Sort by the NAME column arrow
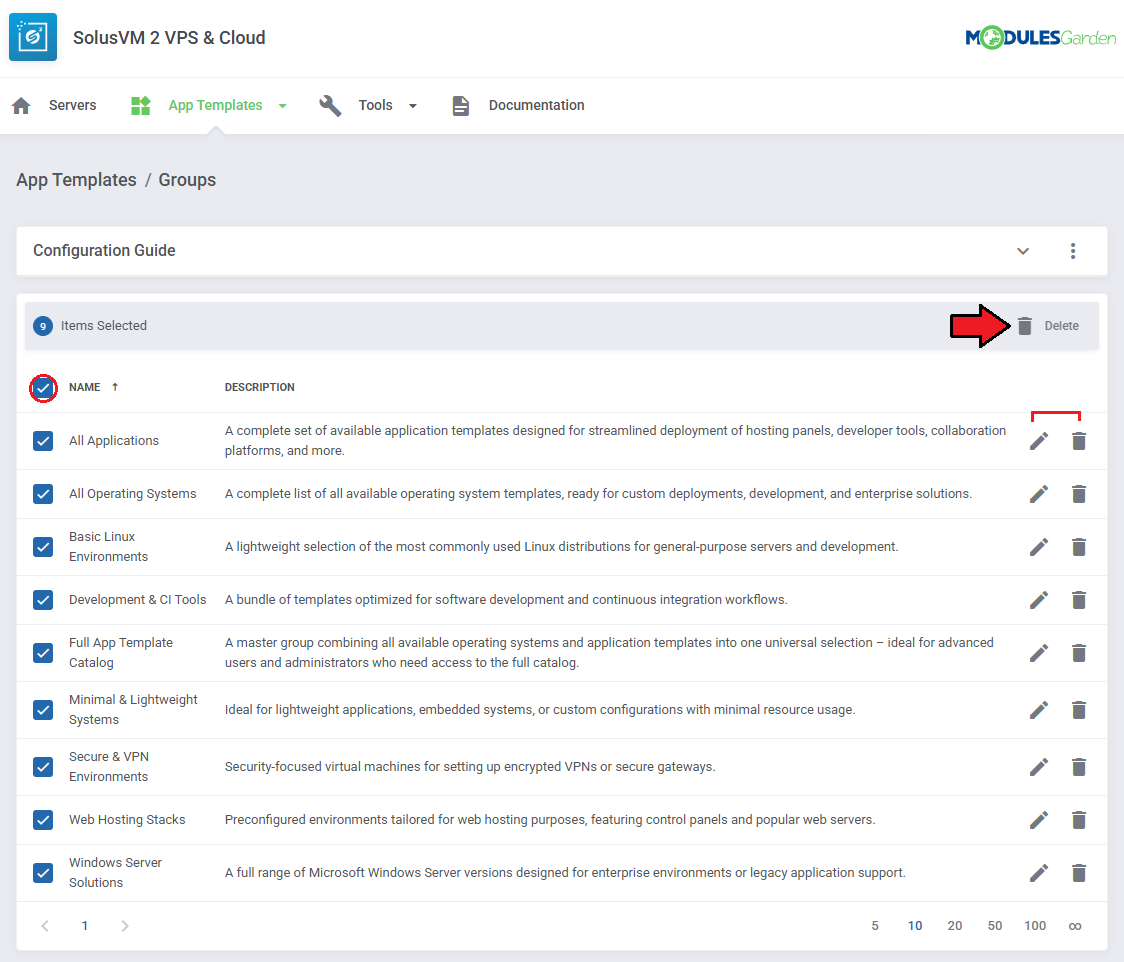The width and height of the screenshot is (1124, 962). click(115, 387)
